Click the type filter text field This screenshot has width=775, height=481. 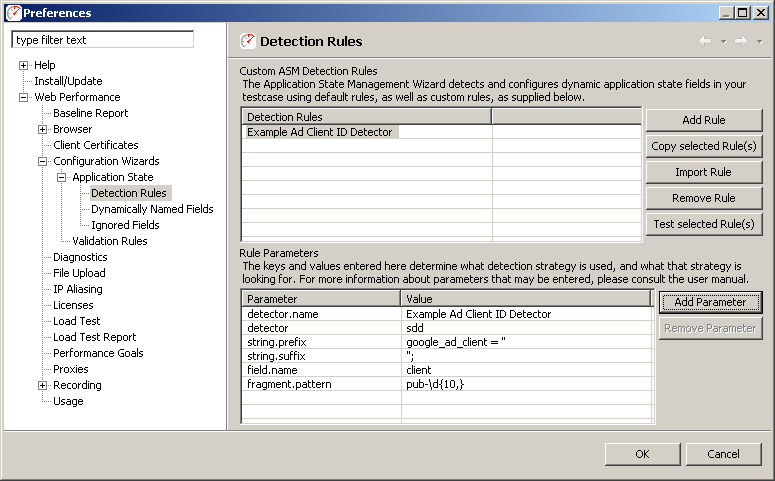(x=102, y=40)
